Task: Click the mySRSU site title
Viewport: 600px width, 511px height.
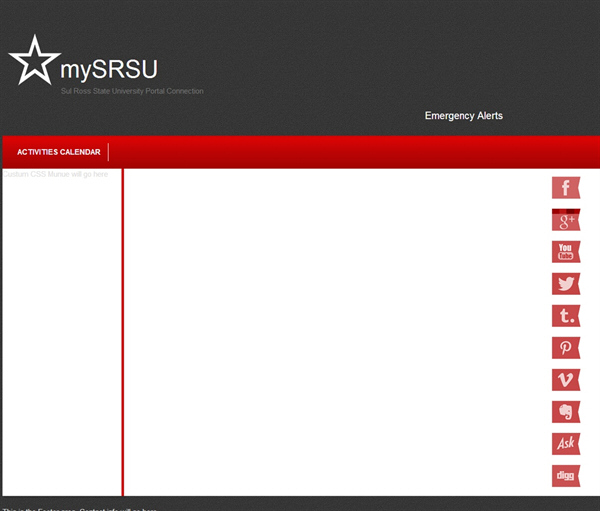Action: click(x=109, y=70)
